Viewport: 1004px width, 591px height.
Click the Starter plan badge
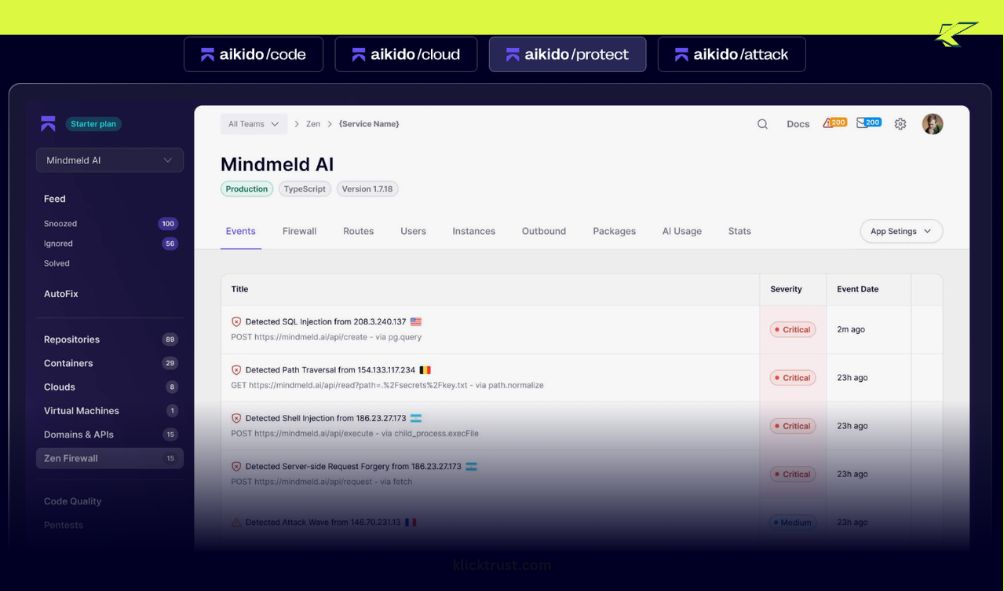[x=94, y=124]
